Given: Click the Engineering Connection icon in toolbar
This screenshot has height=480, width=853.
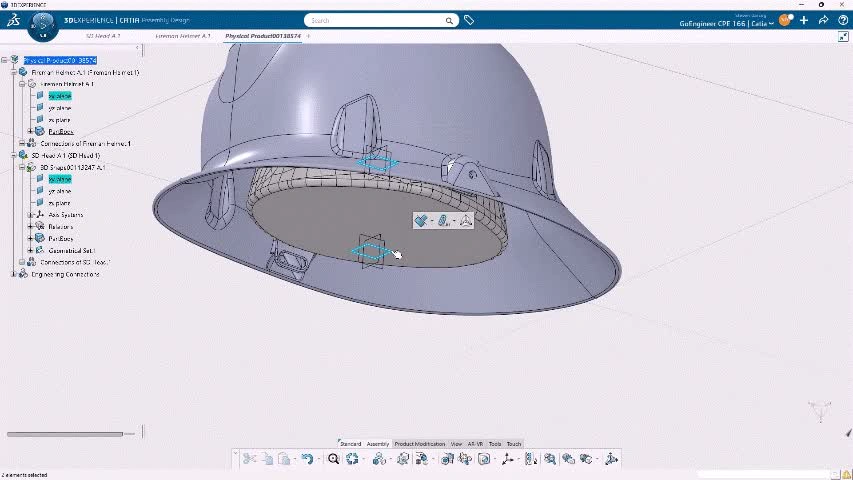Looking at the screenshot, I should coord(379,459).
